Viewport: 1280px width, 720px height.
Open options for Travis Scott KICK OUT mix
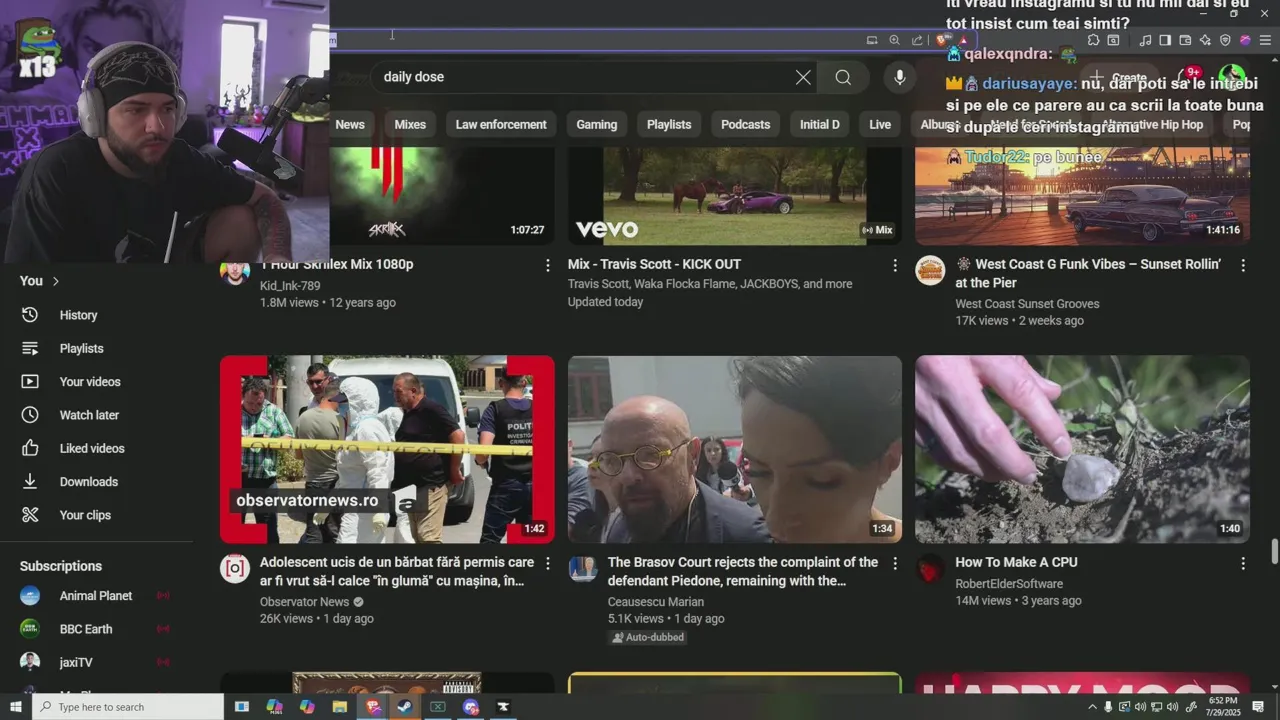coord(895,265)
